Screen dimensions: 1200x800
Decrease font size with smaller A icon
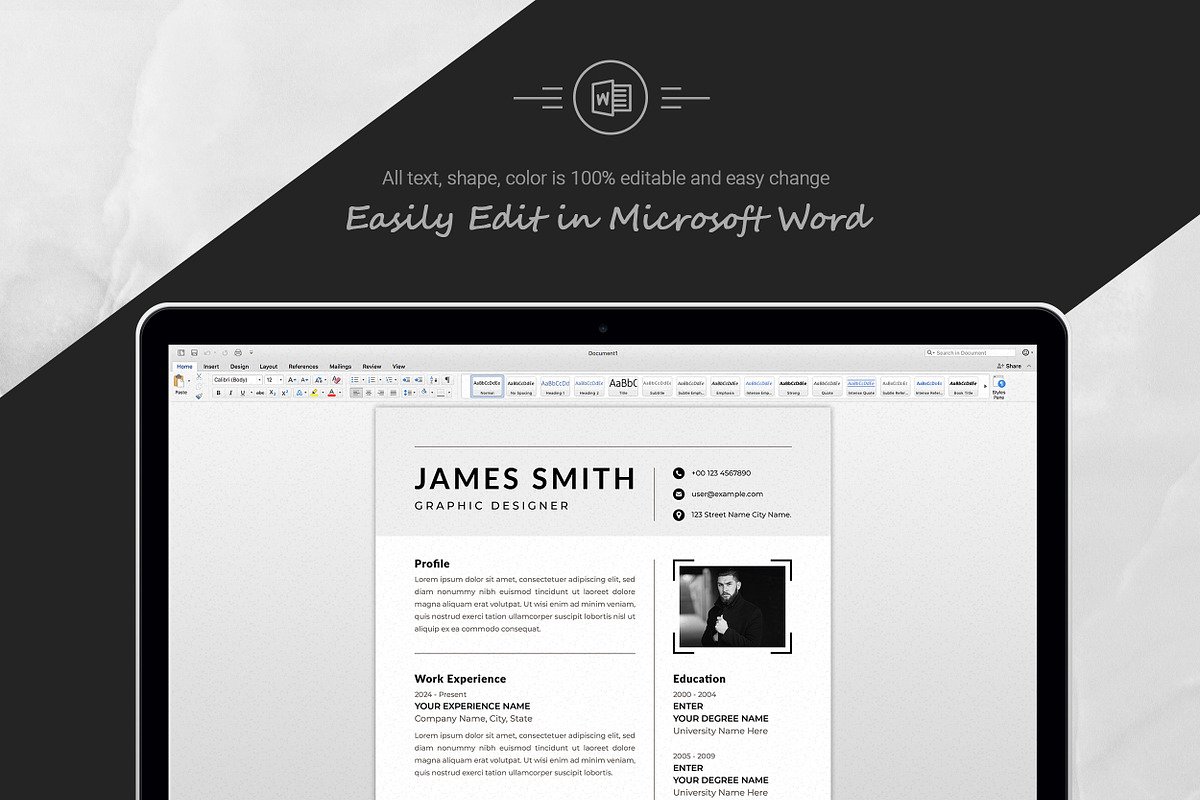tap(305, 380)
